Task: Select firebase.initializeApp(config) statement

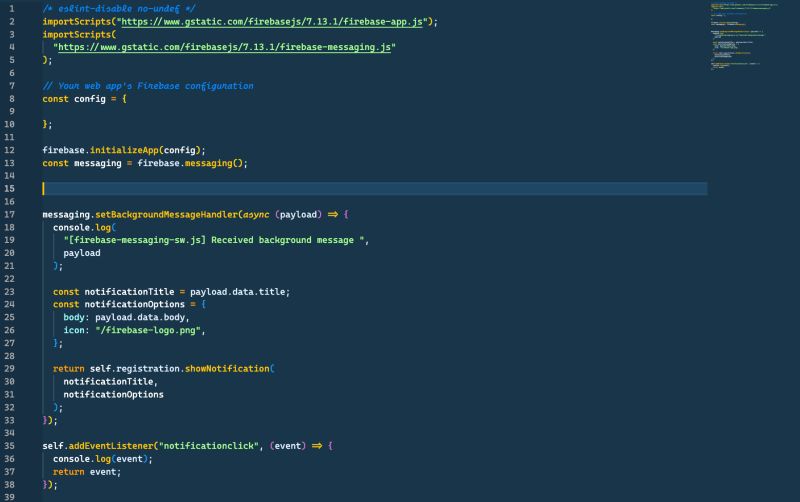Action: [x=124, y=150]
